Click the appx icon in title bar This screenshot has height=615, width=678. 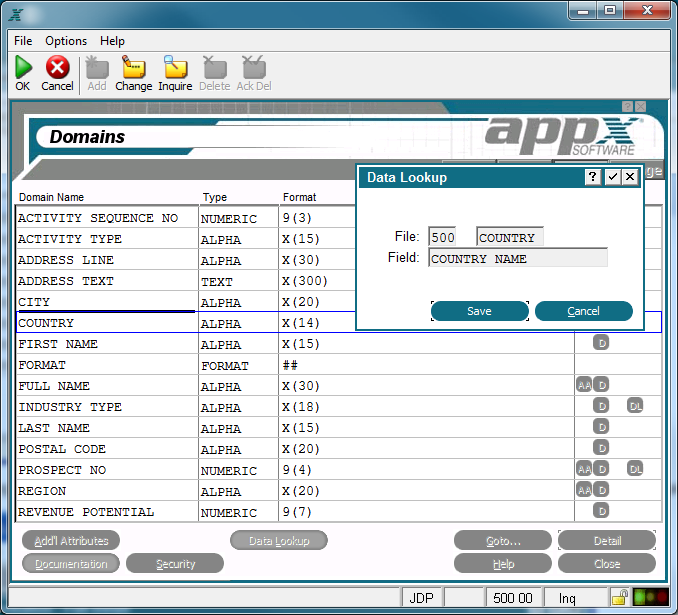pos(16,15)
